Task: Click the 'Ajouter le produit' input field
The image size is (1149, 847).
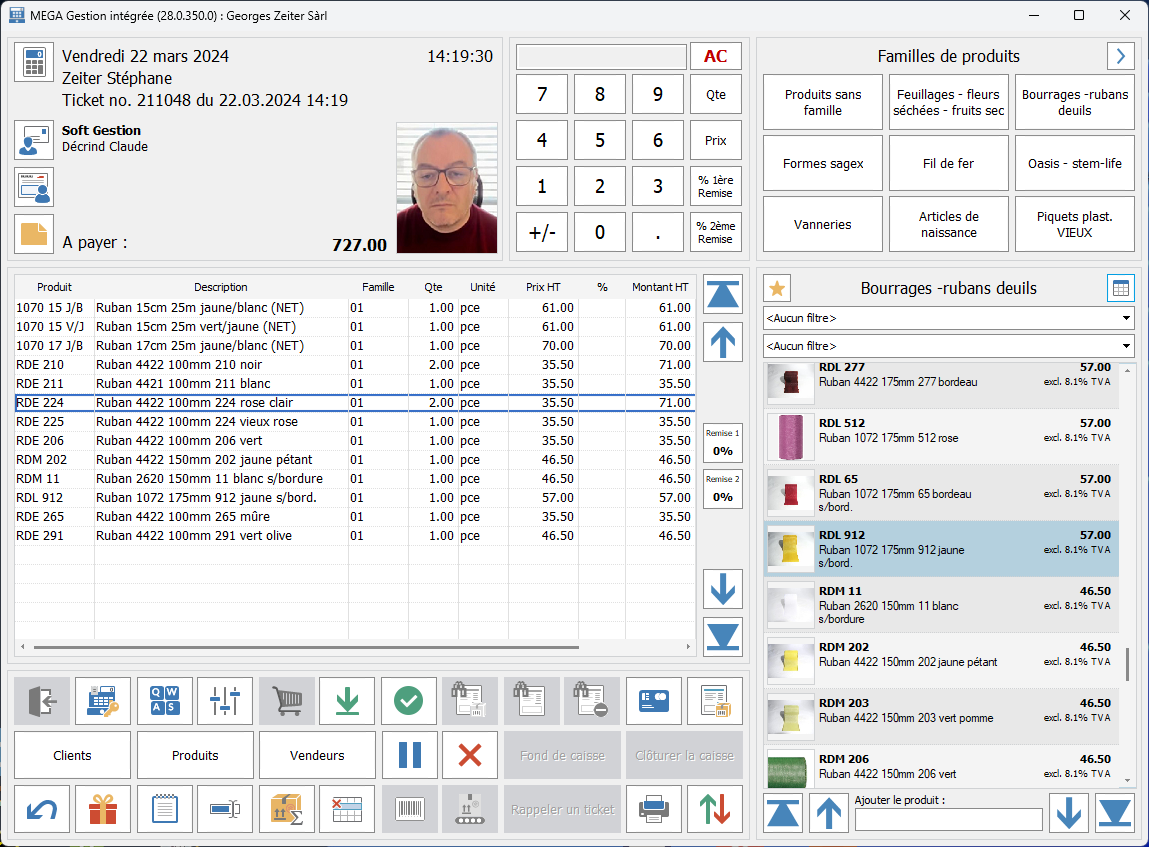Action: (948, 819)
